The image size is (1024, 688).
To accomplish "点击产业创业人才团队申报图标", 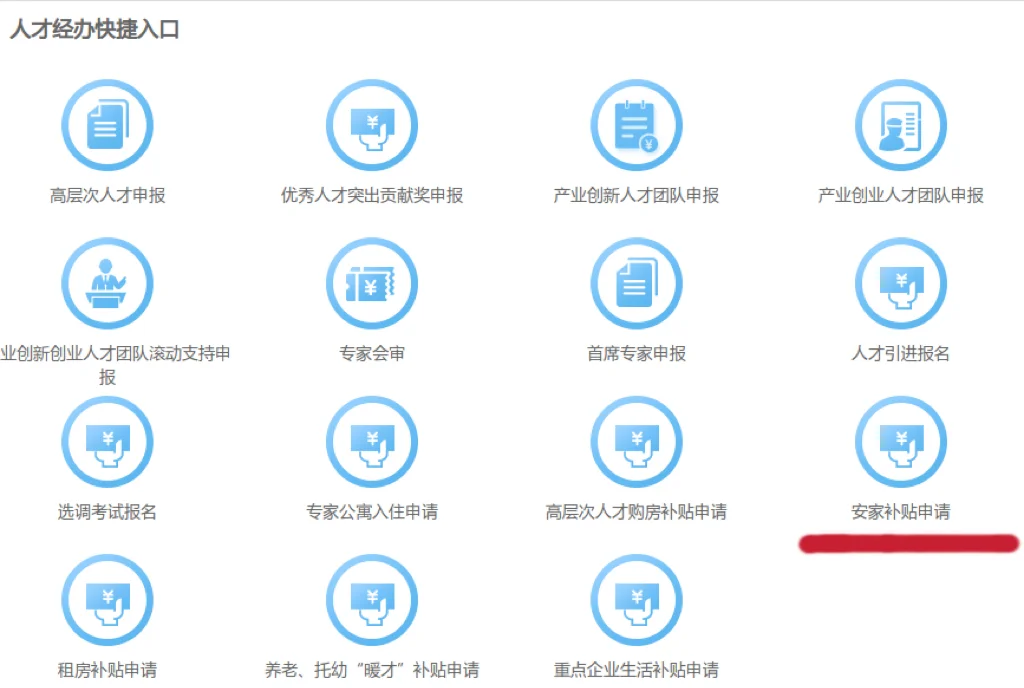I will click(900, 123).
